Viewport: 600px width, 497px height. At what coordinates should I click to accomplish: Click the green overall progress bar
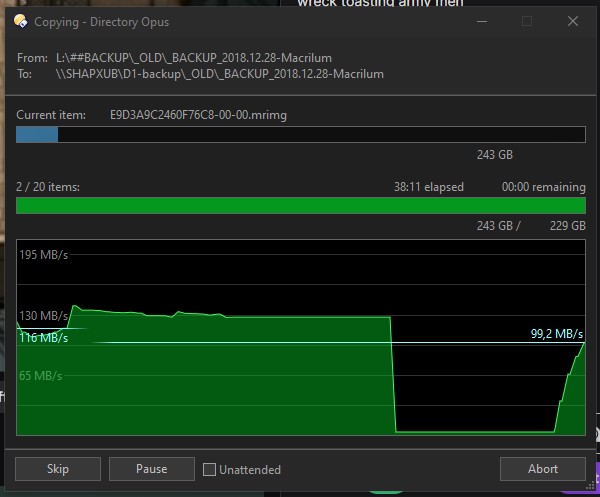[300, 206]
